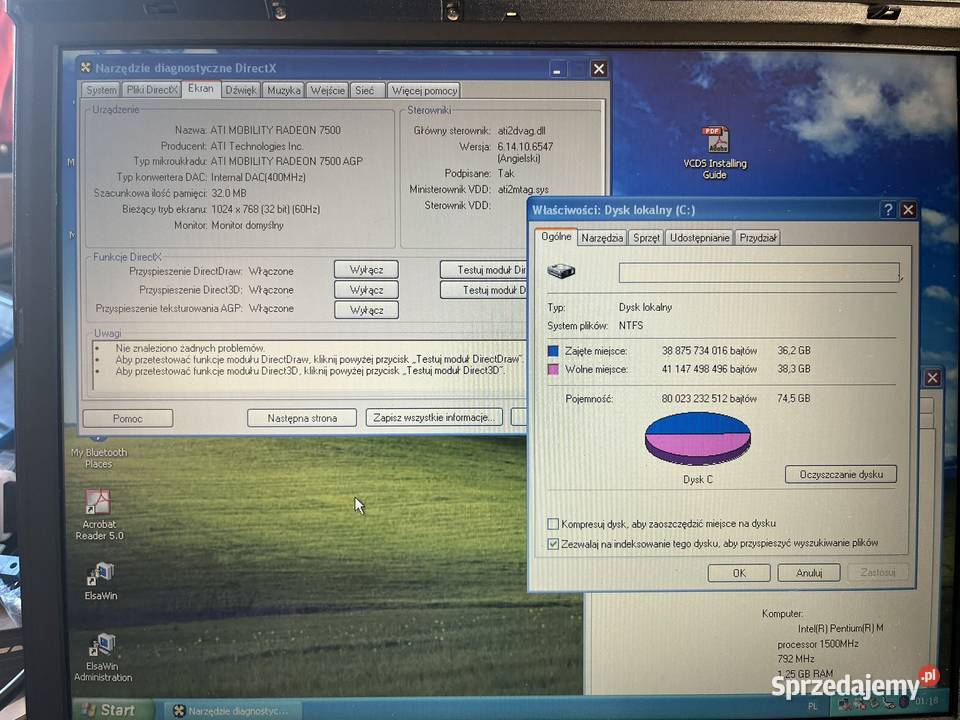Click the 32.0 MB memory value
The width and height of the screenshot is (960, 720).
228,193
